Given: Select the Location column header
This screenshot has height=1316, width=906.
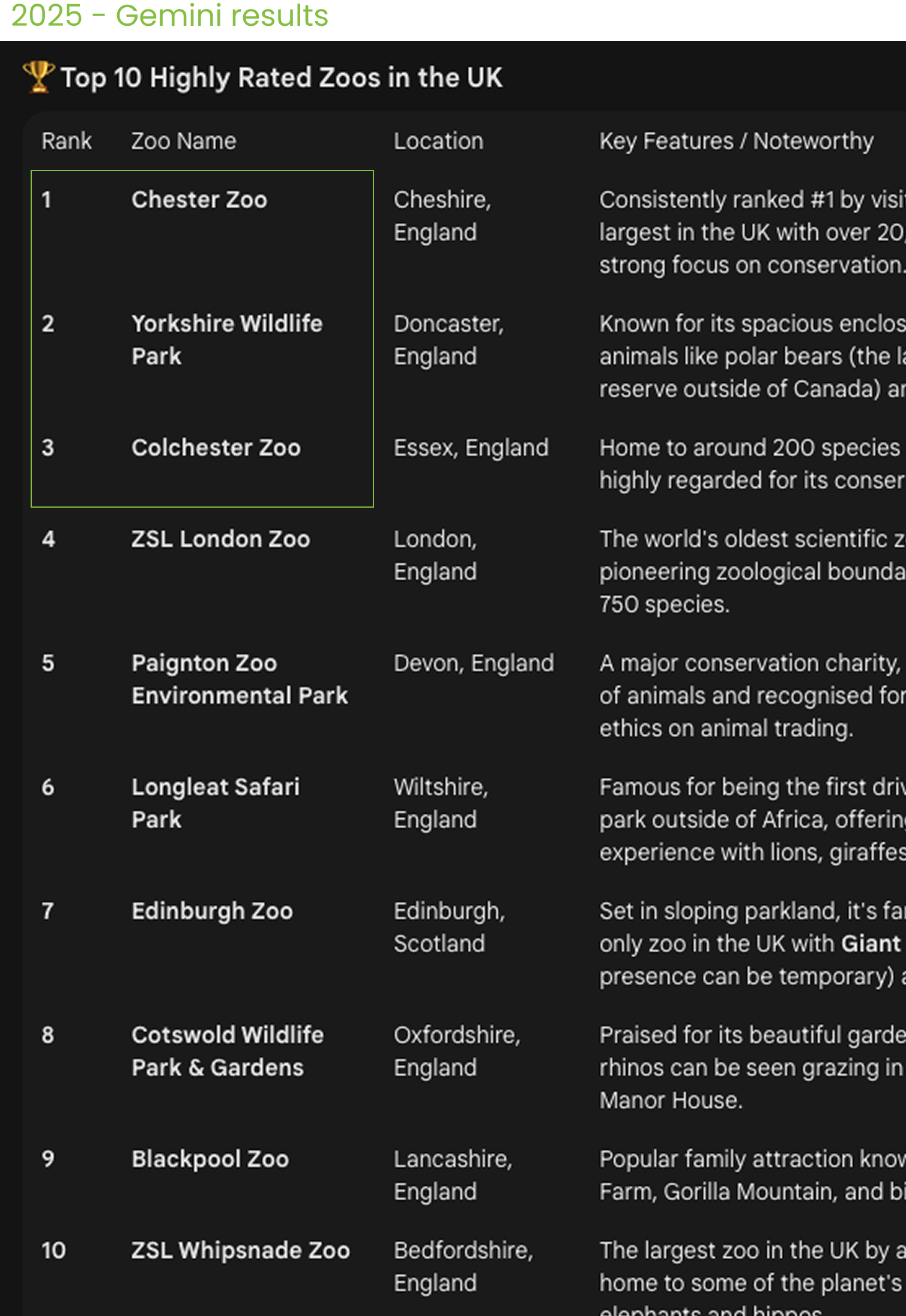Looking at the screenshot, I should (x=438, y=142).
